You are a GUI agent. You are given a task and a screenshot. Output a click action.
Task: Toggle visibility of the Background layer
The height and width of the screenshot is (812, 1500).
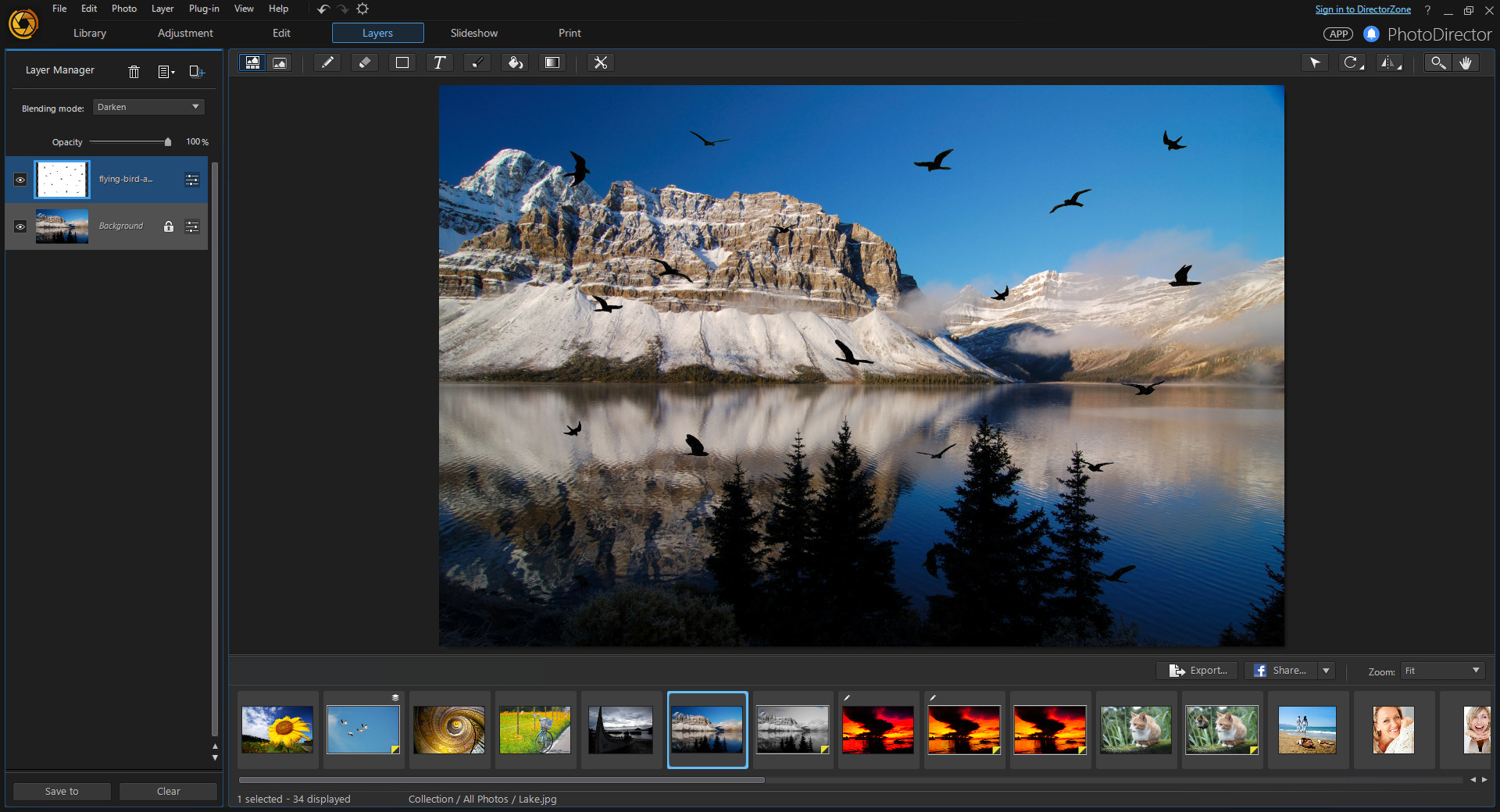click(x=20, y=226)
